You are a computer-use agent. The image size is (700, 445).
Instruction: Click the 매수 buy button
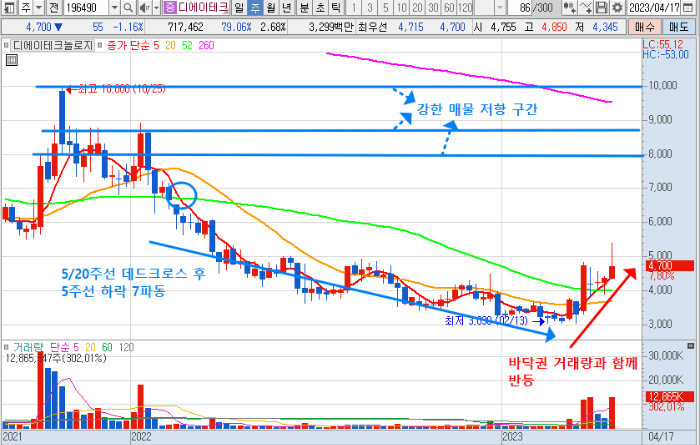point(645,27)
